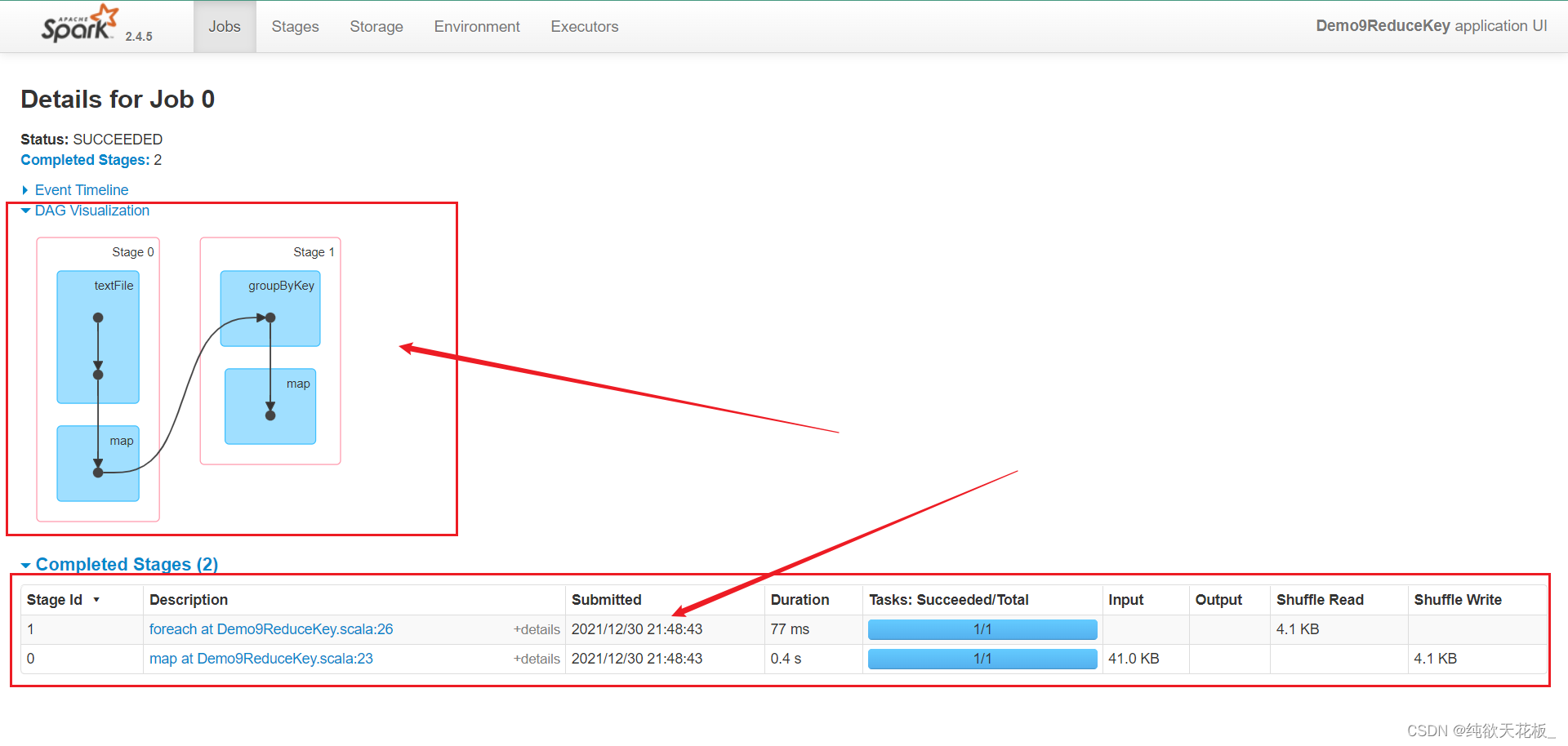Click the Demo9ReduceKey application UI title
1568x746 pixels.
[1431, 26]
